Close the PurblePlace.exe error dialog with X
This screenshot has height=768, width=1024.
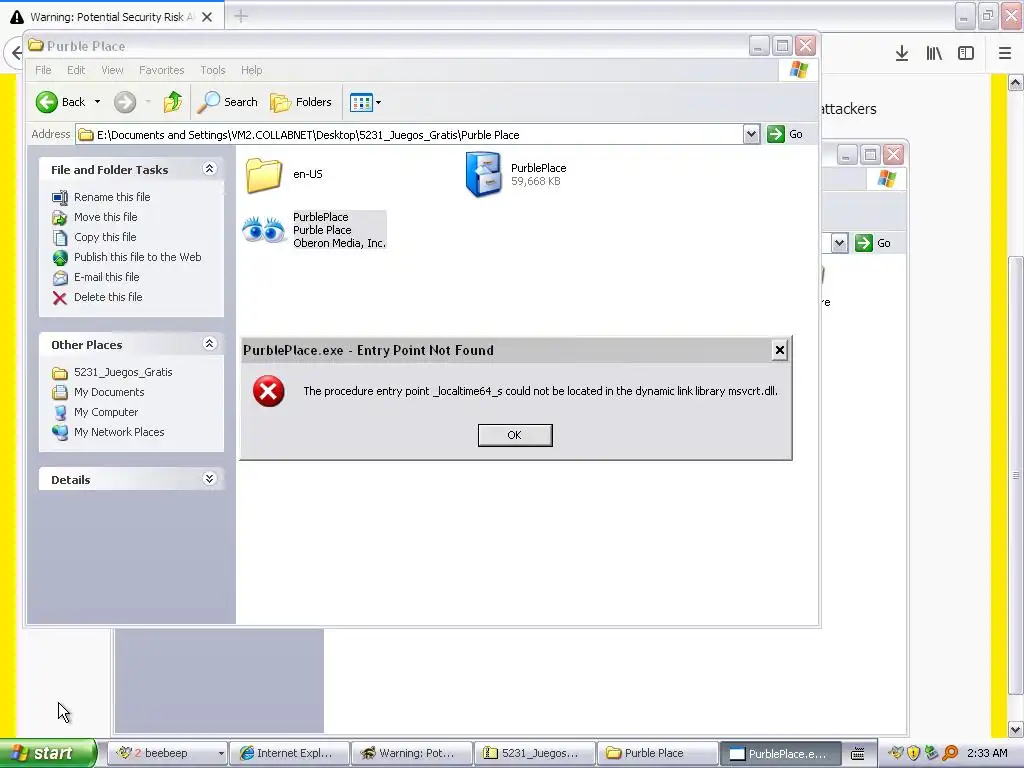pyautogui.click(x=779, y=350)
